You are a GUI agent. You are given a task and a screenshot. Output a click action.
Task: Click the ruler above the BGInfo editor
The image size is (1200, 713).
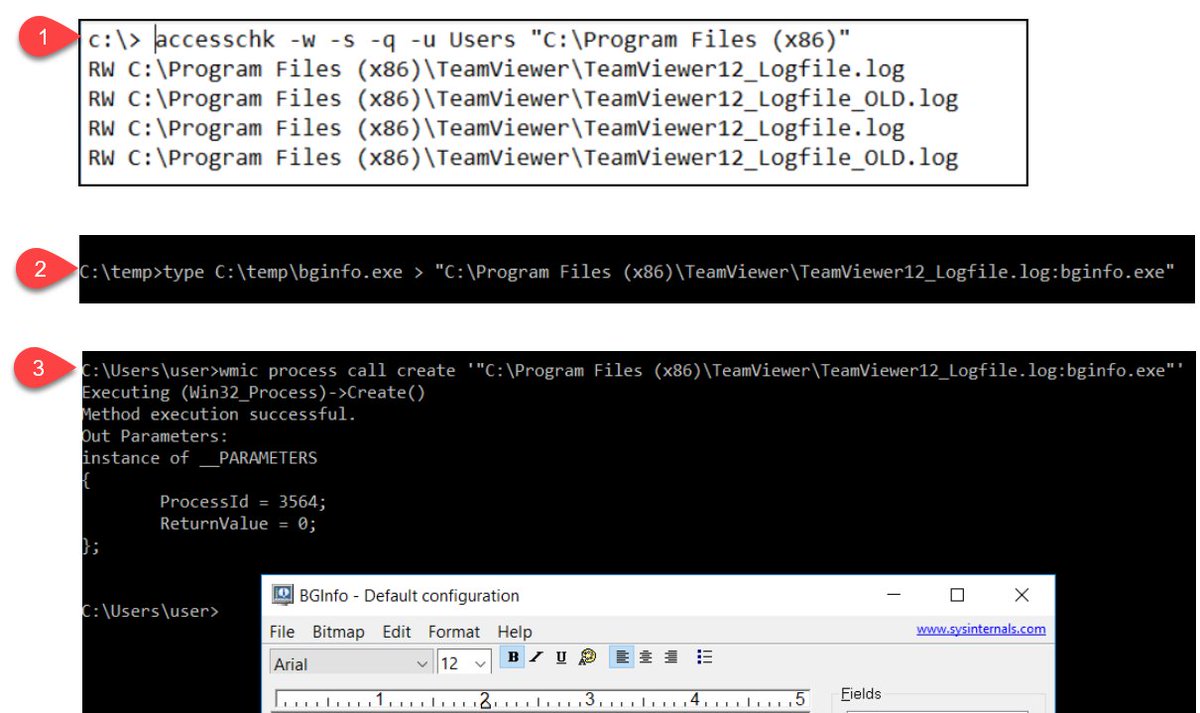pyautogui.click(x=541, y=699)
